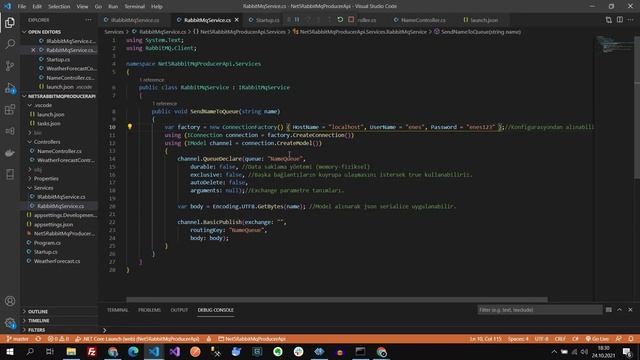Open Program.cs in the explorer tree
This screenshot has height=360, width=640.
pyautogui.click(x=47, y=242)
